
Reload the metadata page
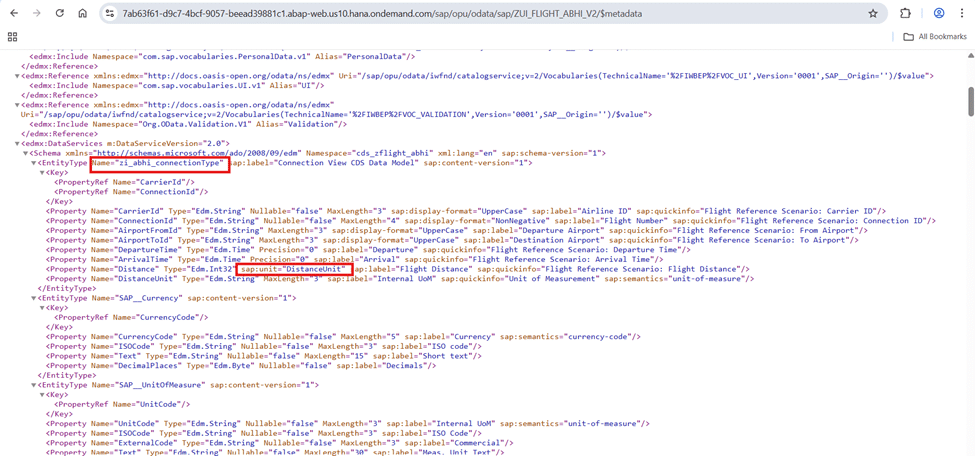(60, 14)
